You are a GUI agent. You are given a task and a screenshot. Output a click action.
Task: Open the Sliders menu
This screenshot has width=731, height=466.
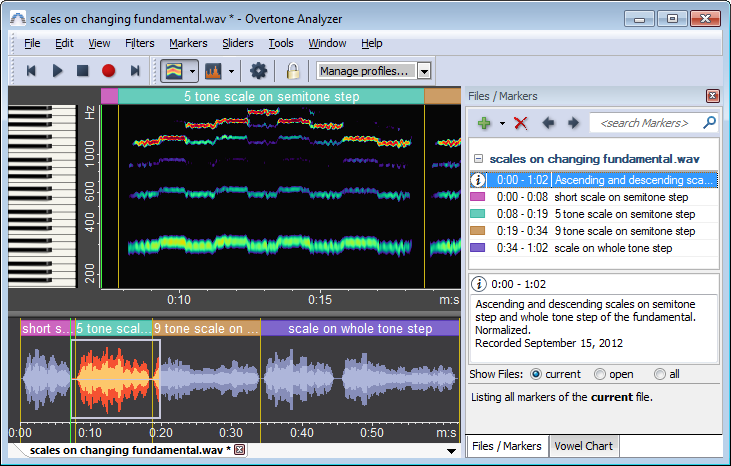point(238,43)
